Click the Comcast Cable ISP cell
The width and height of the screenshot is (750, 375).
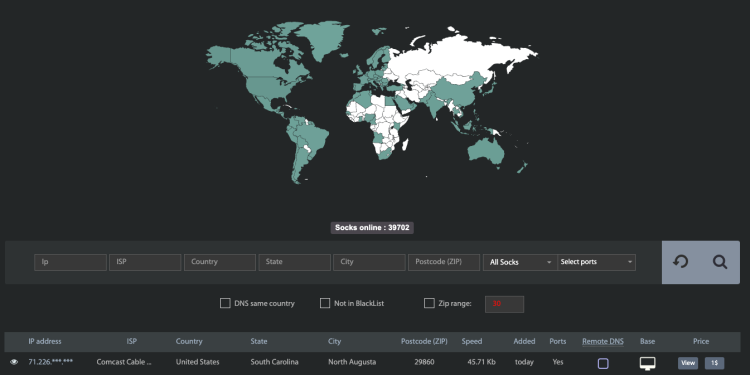(x=124, y=362)
